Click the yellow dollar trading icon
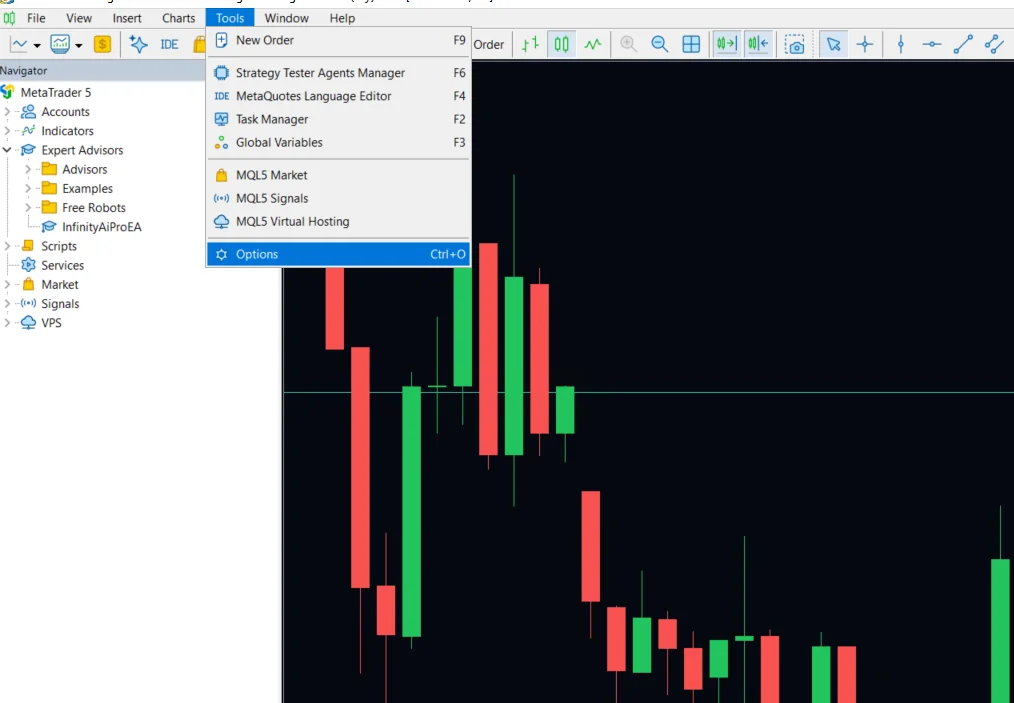 tap(102, 44)
